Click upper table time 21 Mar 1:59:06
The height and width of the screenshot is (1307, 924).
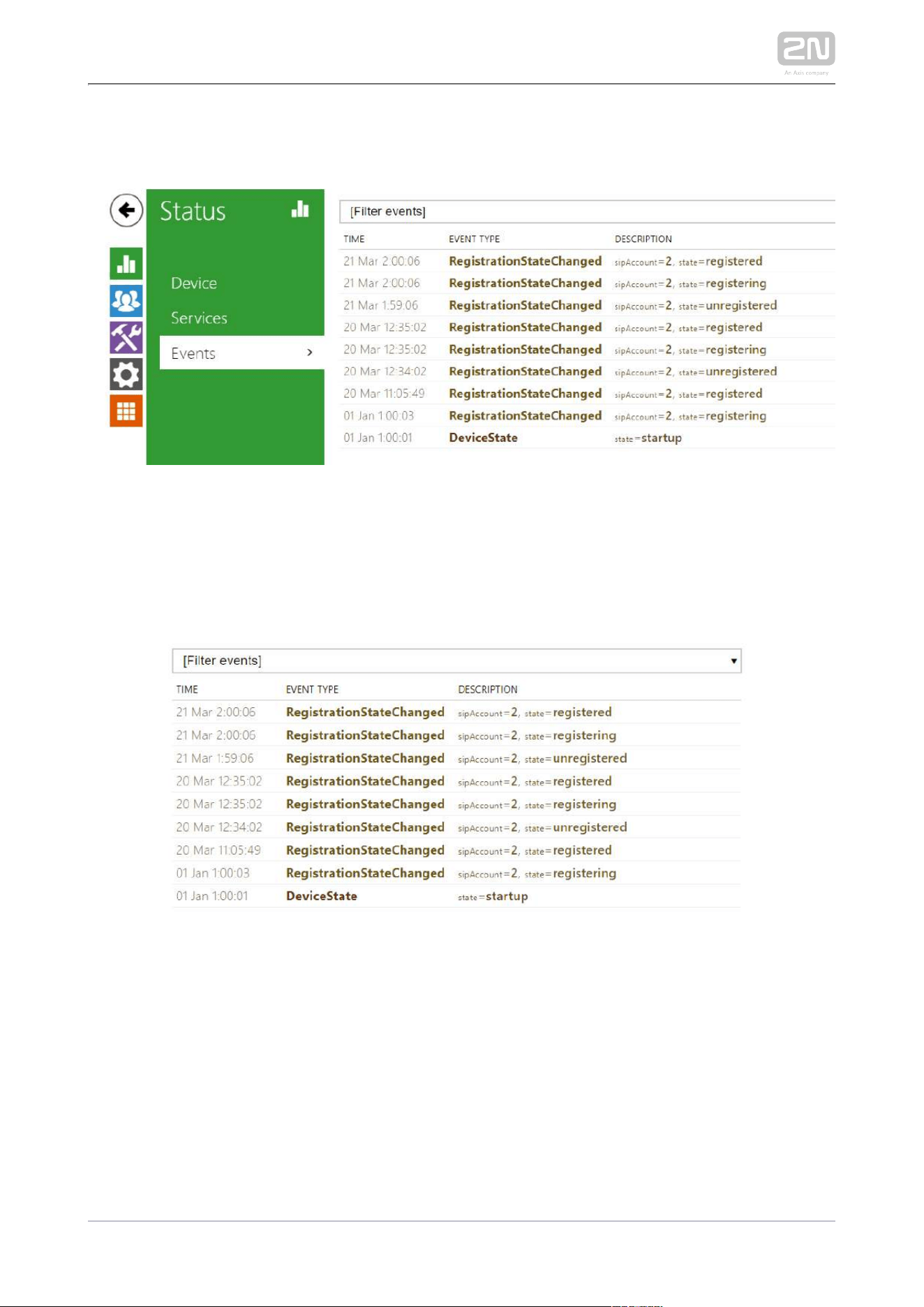click(380, 305)
